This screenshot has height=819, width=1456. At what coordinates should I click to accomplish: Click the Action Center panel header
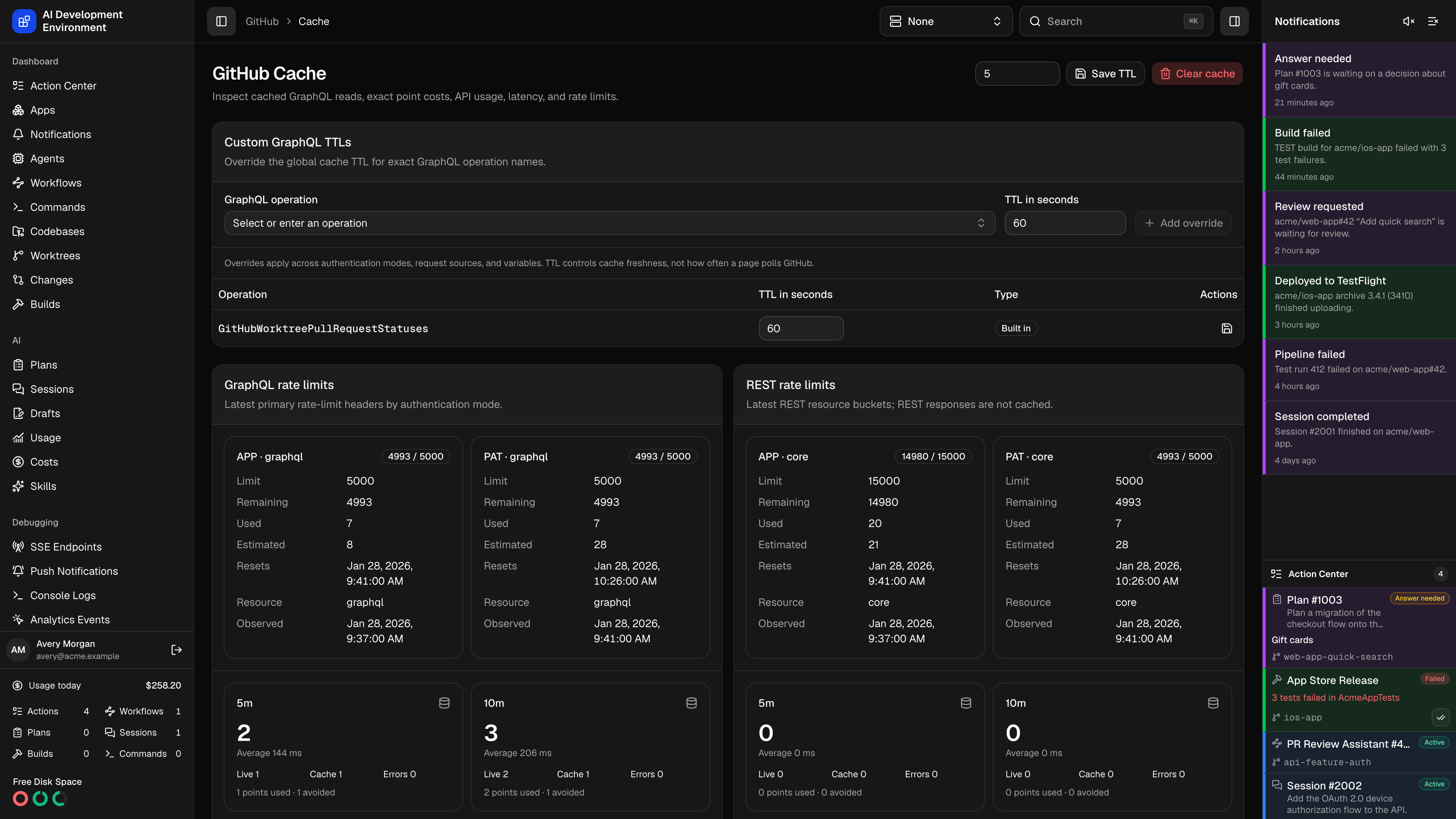click(1359, 574)
